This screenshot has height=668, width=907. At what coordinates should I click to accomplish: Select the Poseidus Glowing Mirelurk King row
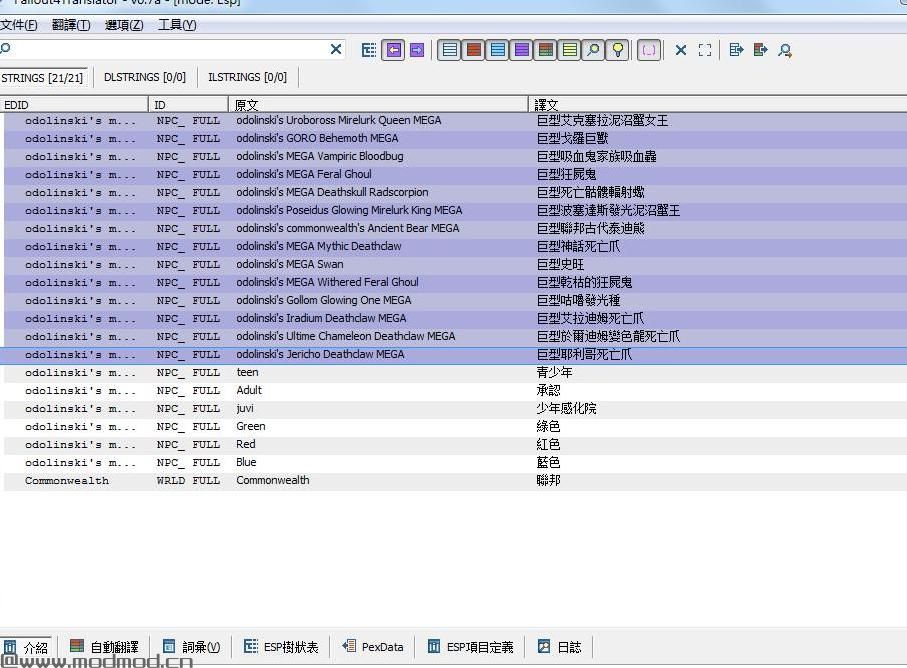coord(455,210)
